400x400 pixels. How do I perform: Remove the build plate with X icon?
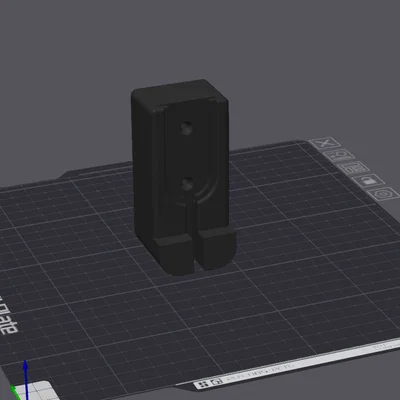click(325, 143)
